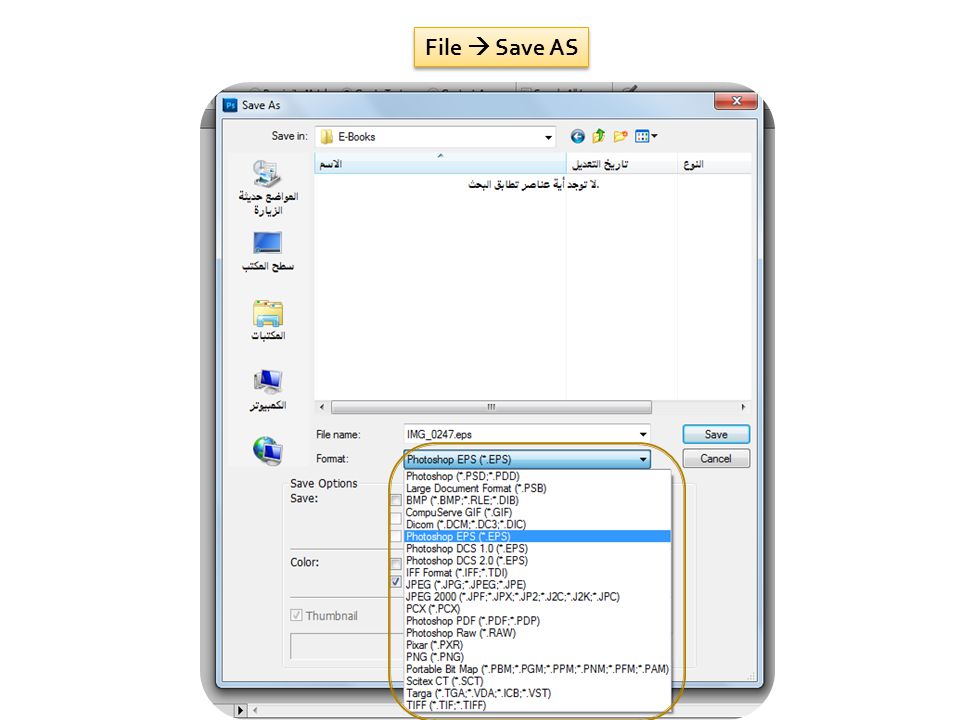Screen dimensions: 960x720
Task: Open the recent places shortcut المواضع حديثة الزيارة
Action: [268, 187]
